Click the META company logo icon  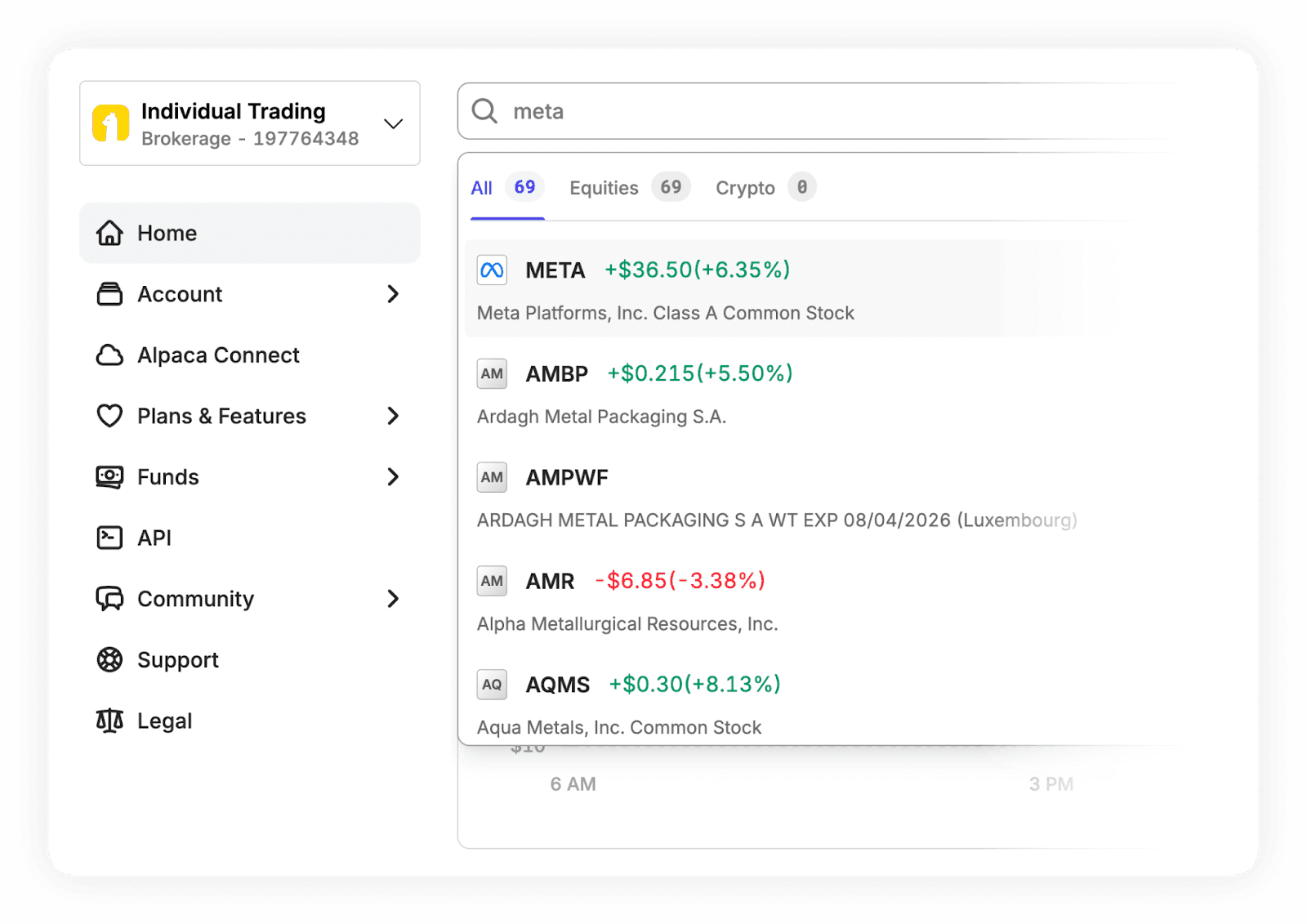coord(492,270)
